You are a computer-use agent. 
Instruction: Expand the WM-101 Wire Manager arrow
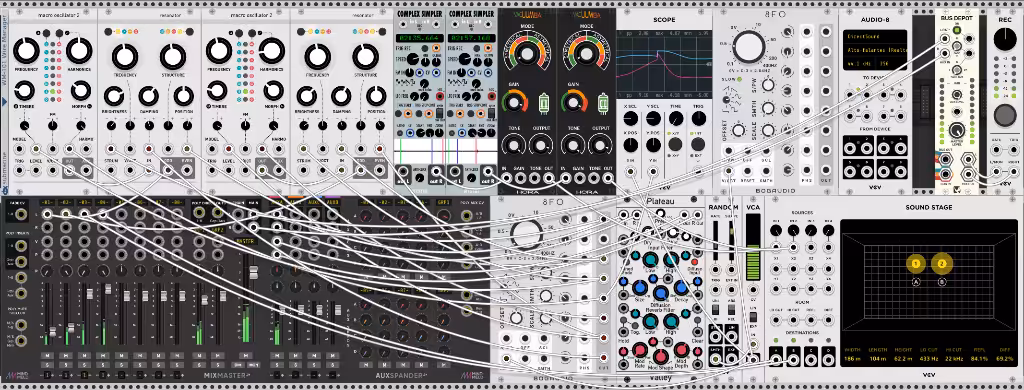click(x=4, y=102)
